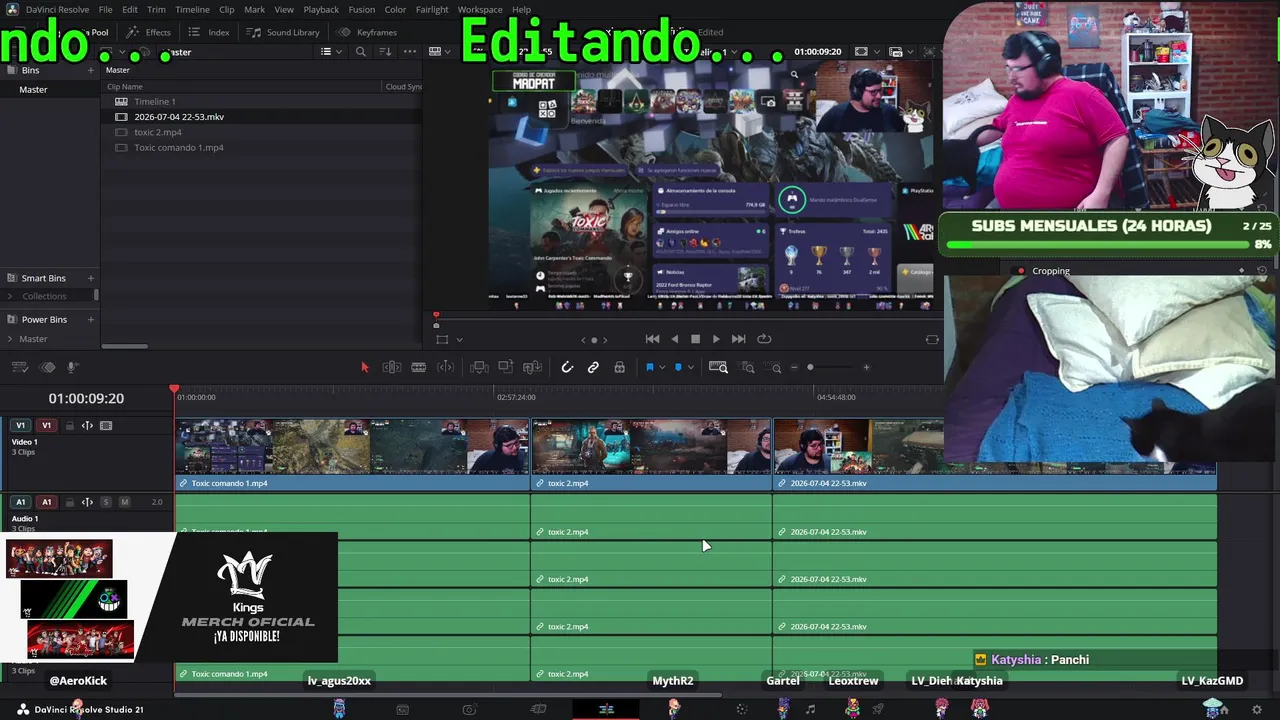1280x720 pixels.
Task: Click the media pool horizontal scrollbar
Action: click(125, 347)
